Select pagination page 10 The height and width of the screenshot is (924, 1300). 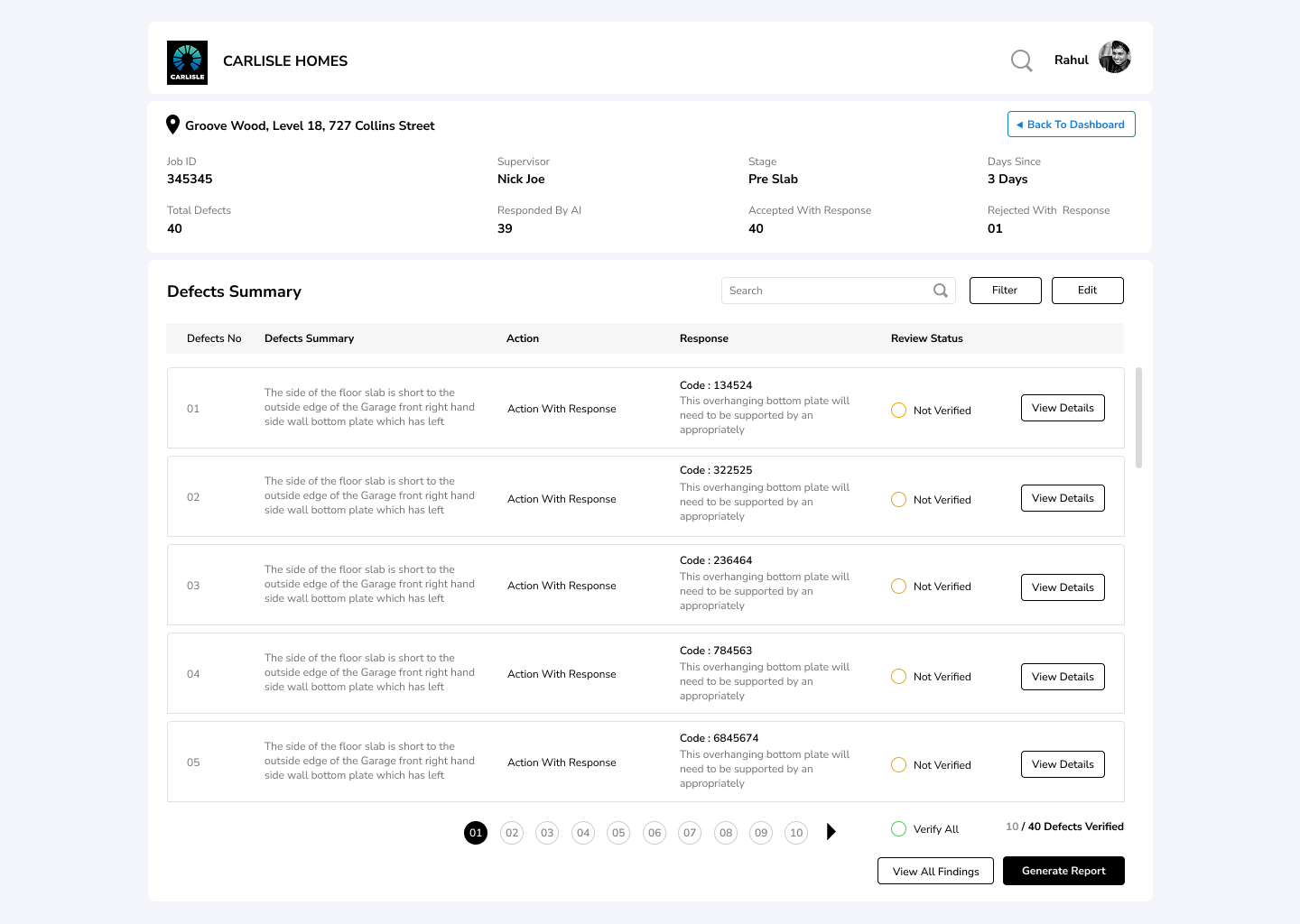tap(795, 832)
